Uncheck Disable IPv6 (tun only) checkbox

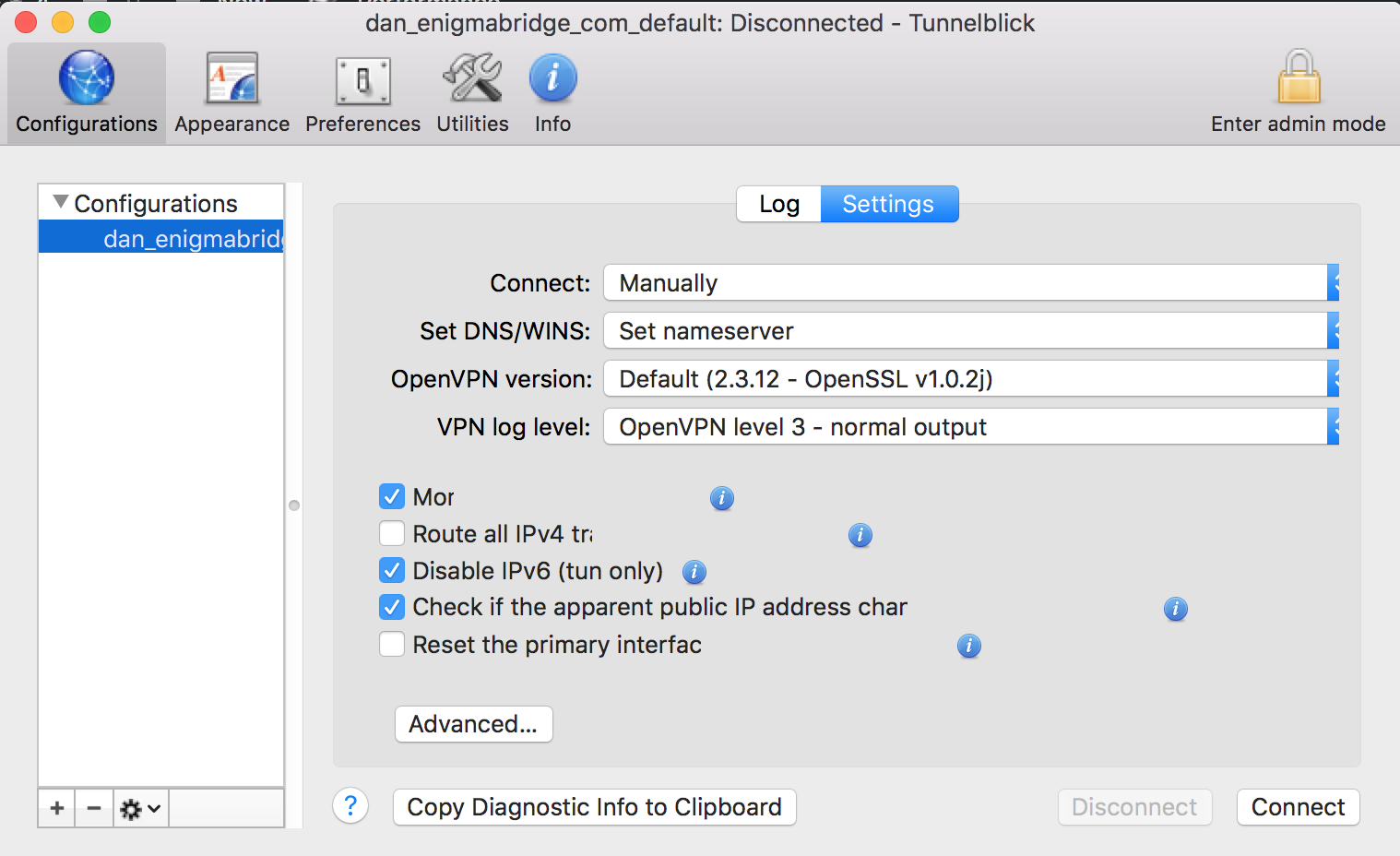(392, 571)
